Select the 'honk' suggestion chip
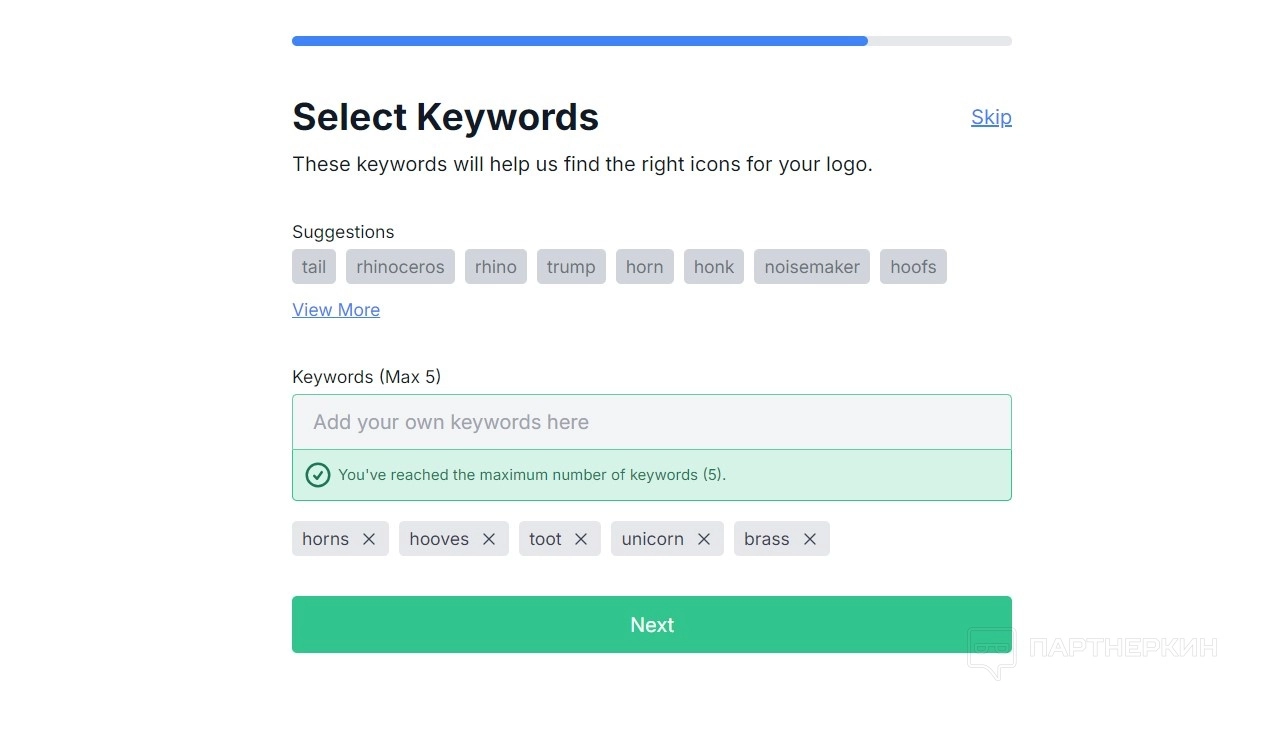This screenshot has height=733, width=1269. 714,267
